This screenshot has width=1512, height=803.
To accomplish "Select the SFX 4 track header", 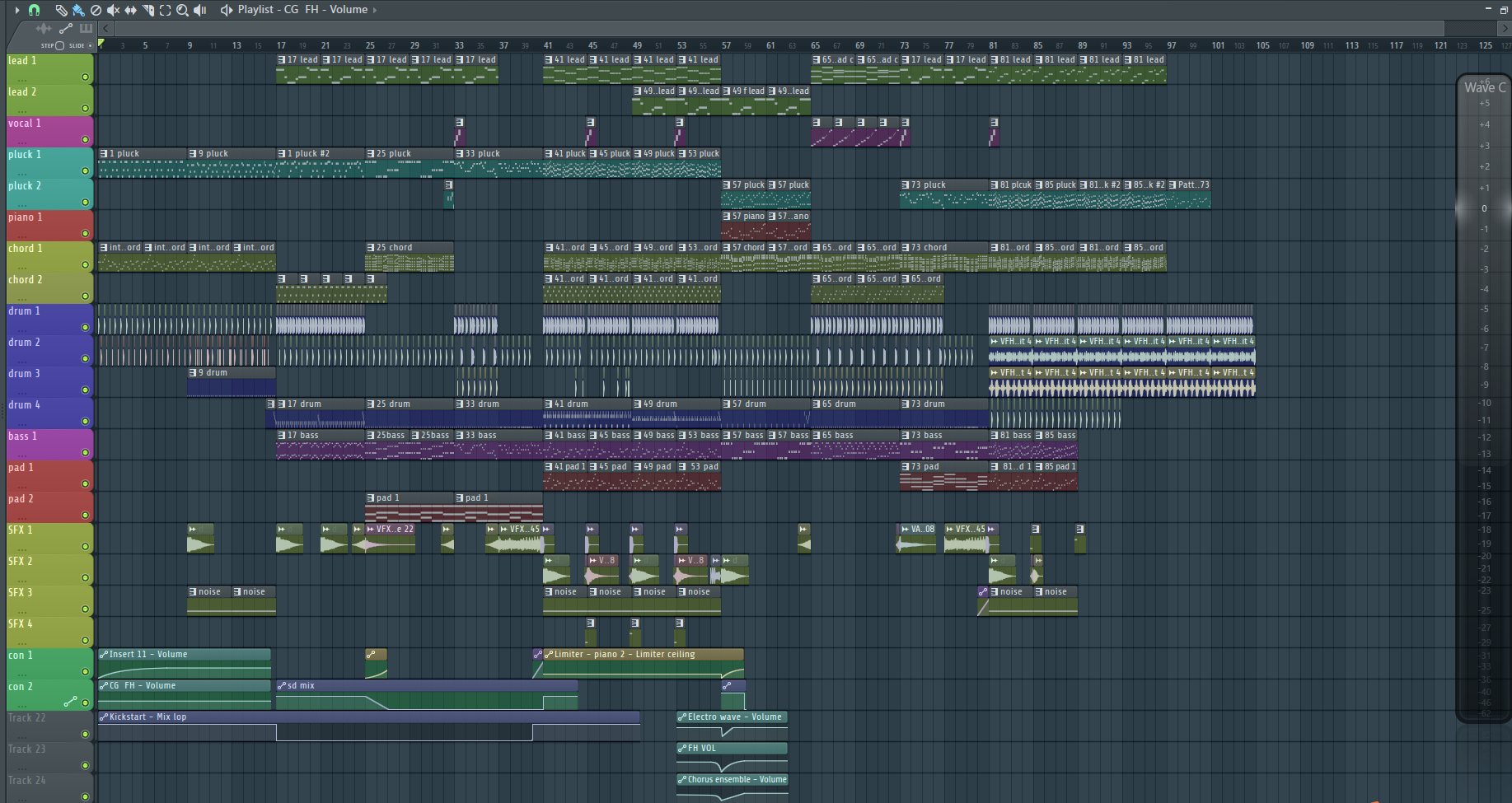I will click(x=49, y=632).
